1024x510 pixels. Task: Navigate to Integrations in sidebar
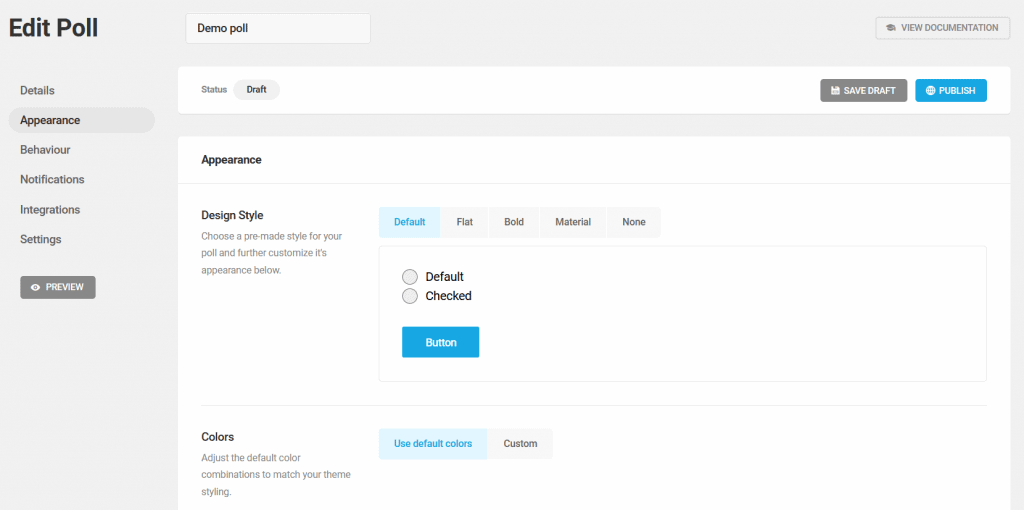click(50, 210)
